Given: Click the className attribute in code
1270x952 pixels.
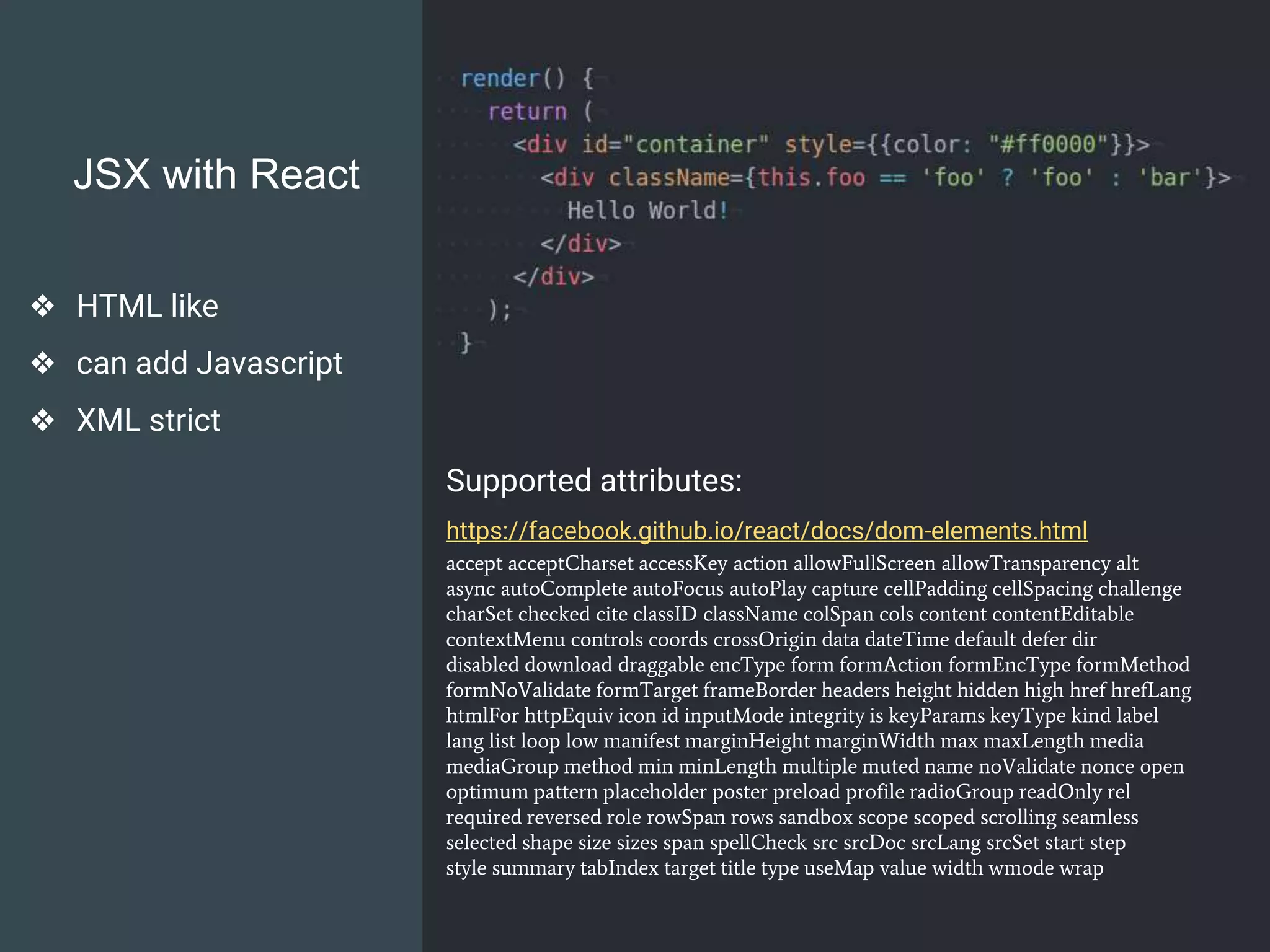Looking at the screenshot, I should click(x=668, y=178).
